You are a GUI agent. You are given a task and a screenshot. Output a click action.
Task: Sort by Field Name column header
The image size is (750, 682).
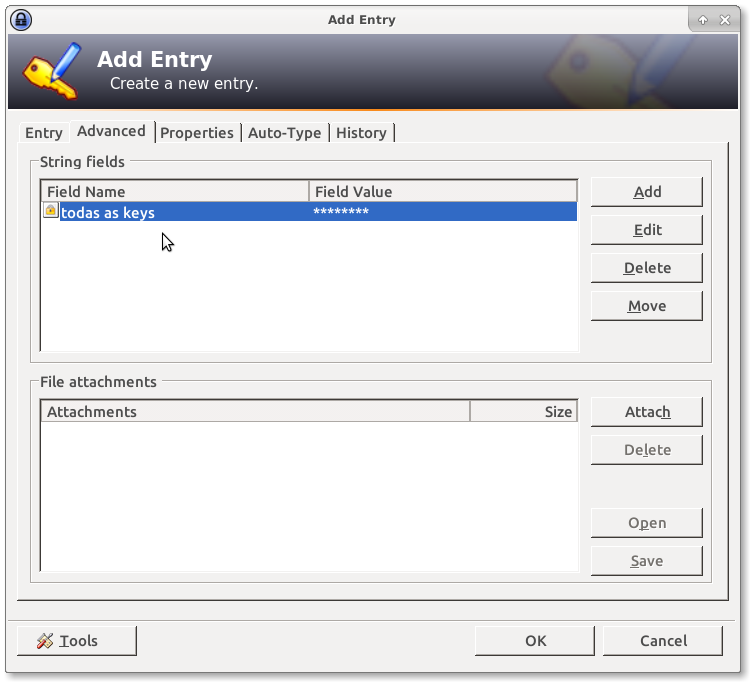click(175, 192)
